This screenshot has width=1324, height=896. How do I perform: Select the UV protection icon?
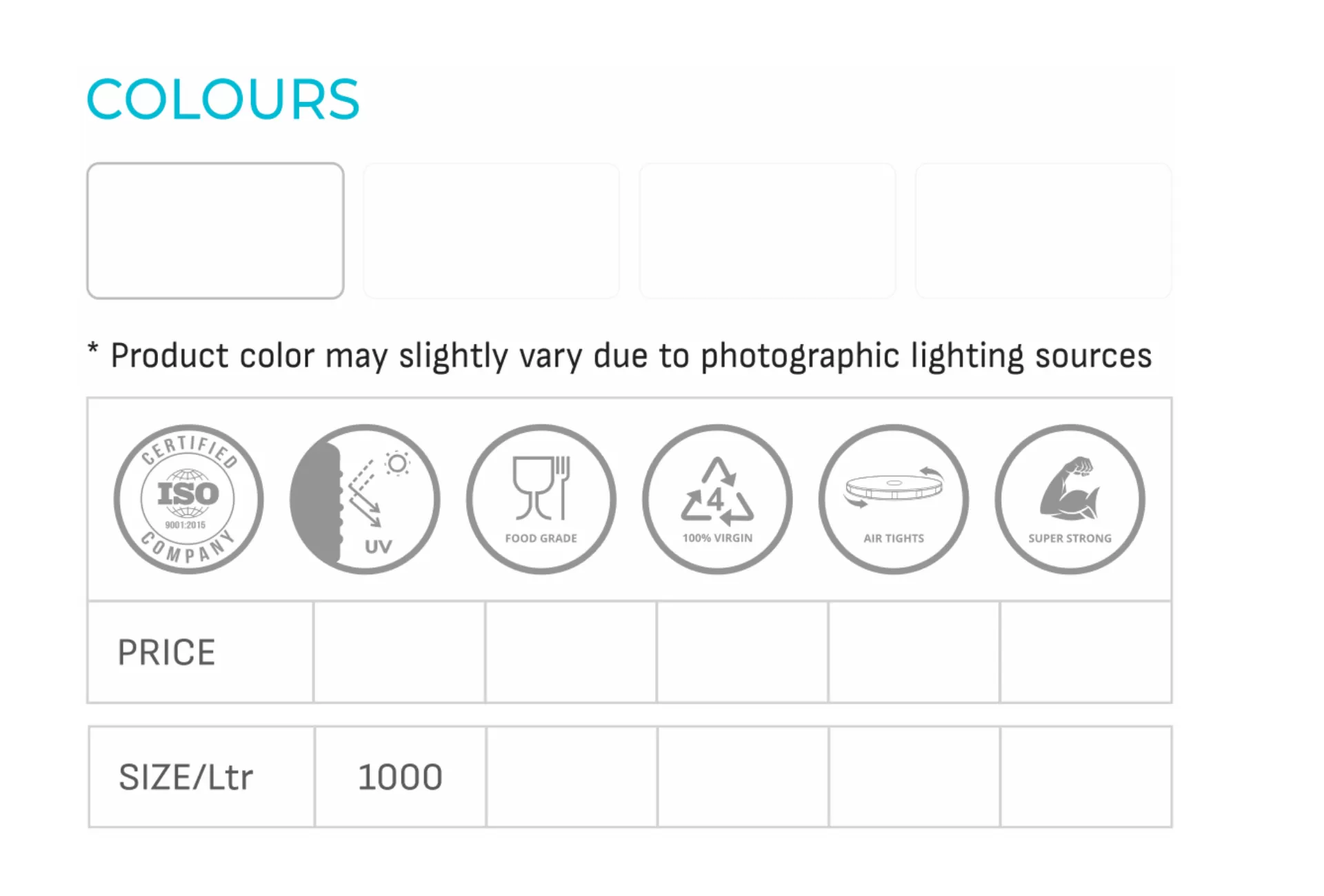click(x=365, y=499)
